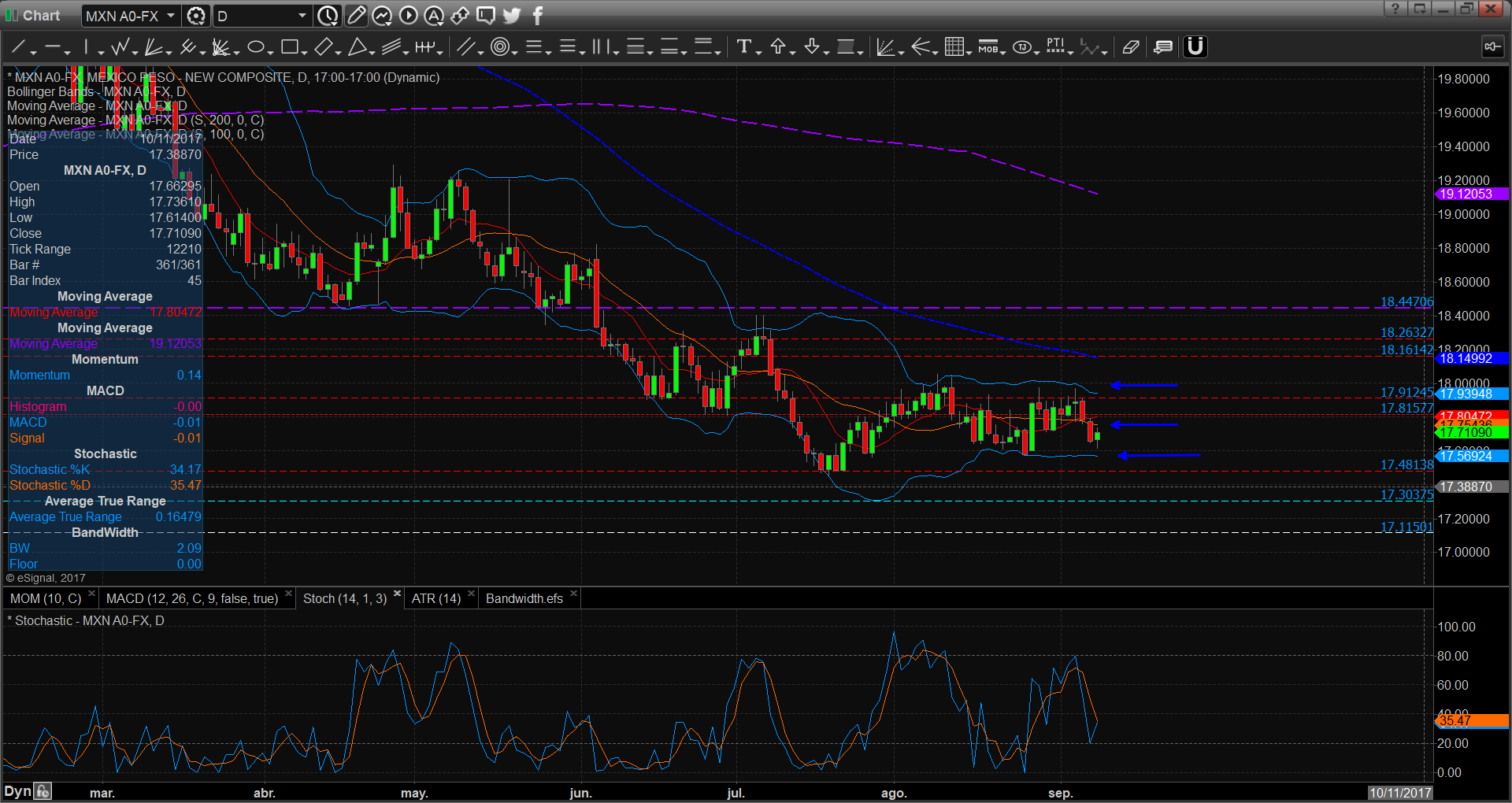Open the chat comment bubble icon
This screenshot has height=803, width=1512.
(486, 15)
